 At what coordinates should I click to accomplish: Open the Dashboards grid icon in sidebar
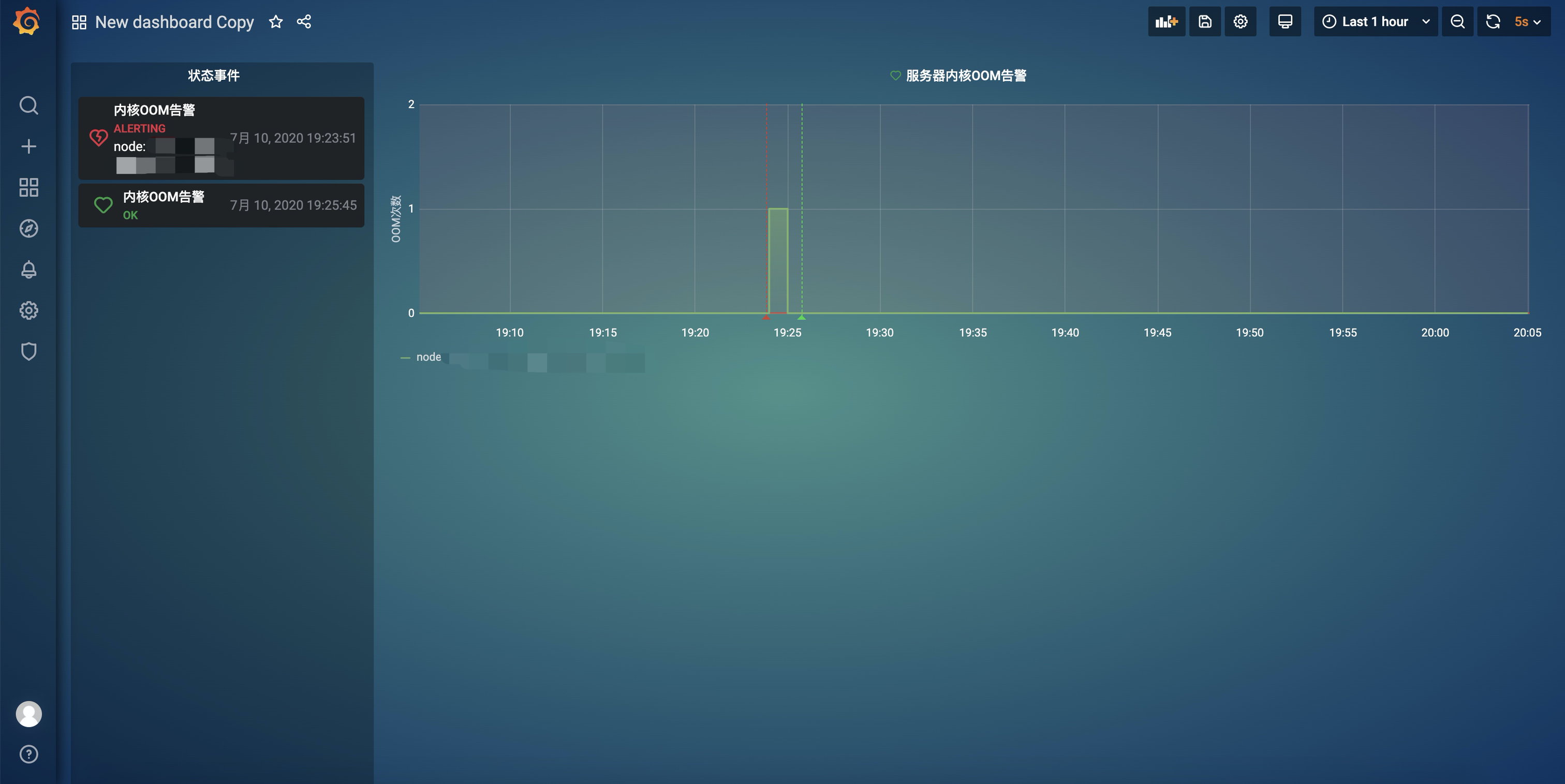click(28, 187)
